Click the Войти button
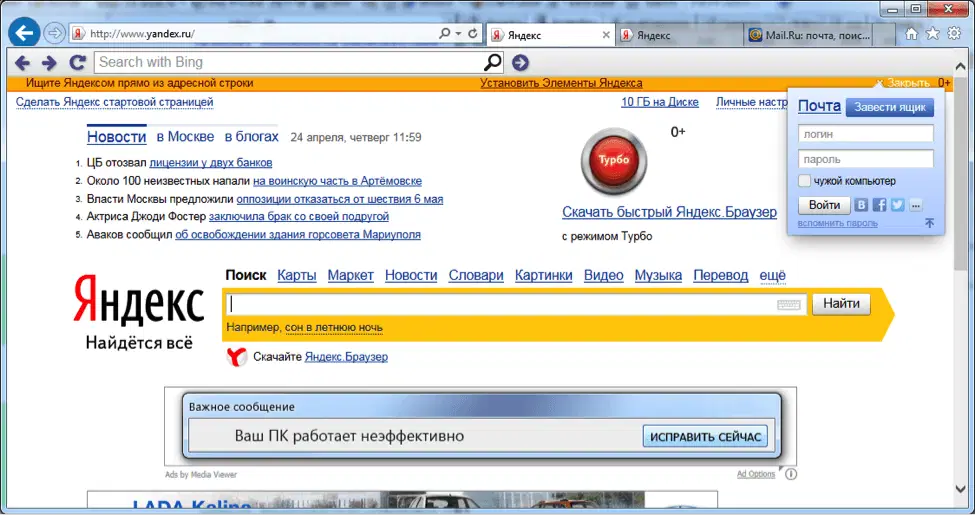 pyautogui.click(x=824, y=205)
